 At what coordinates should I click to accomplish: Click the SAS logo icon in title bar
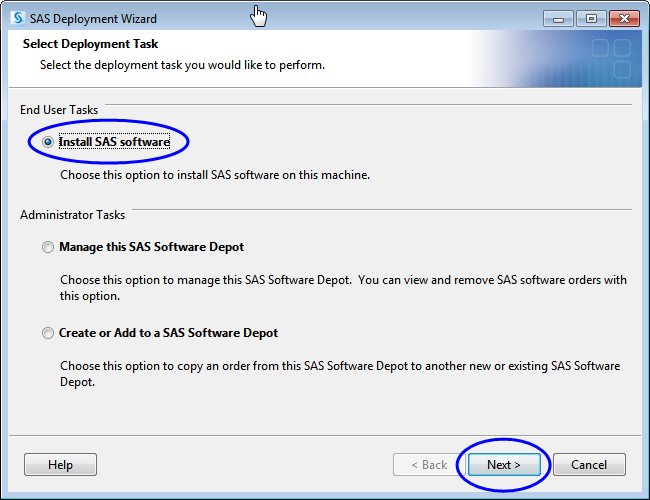pyautogui.click(x=18, y=18)
